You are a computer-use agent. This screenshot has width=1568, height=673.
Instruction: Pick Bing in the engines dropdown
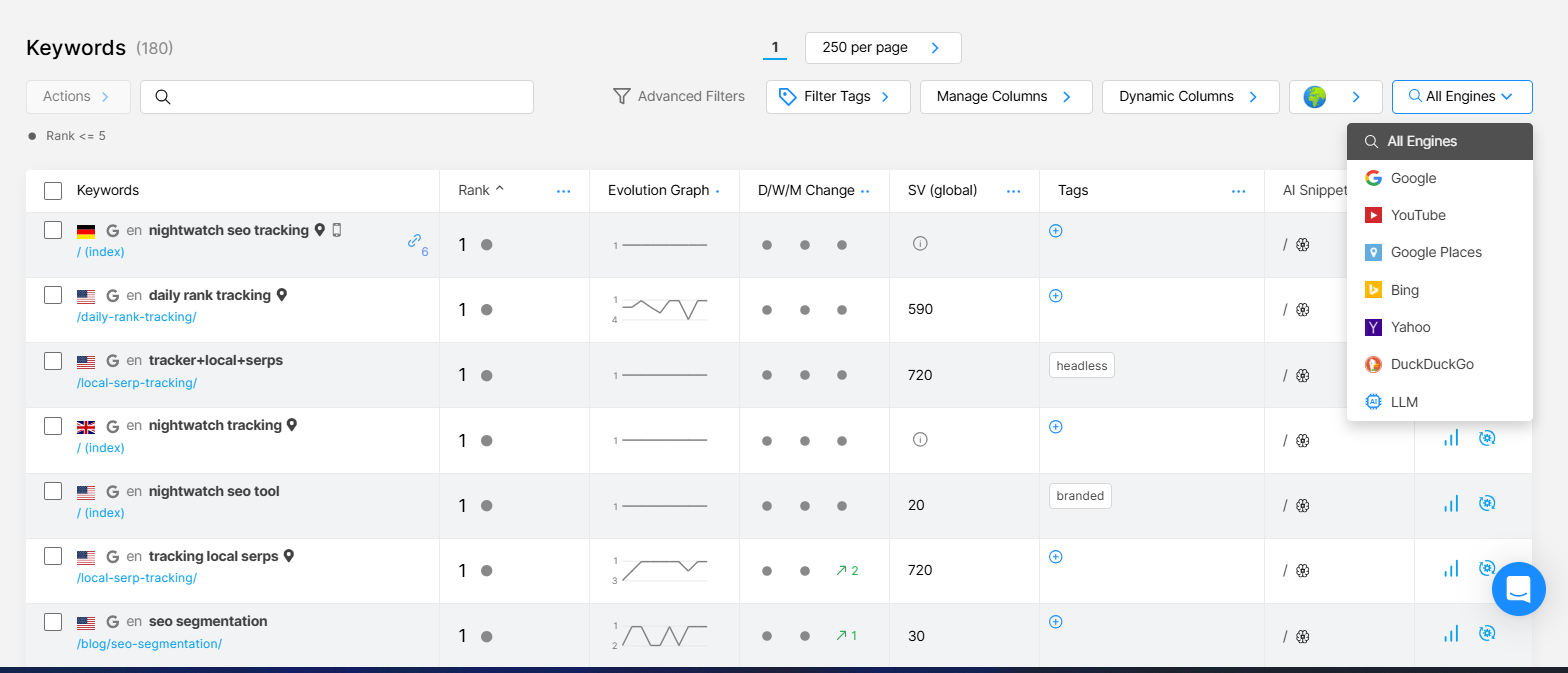(1439, 290)
